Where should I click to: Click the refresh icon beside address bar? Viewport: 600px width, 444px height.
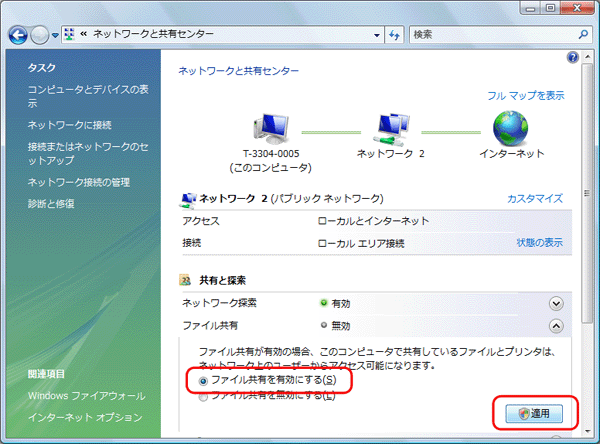point(394,34)
